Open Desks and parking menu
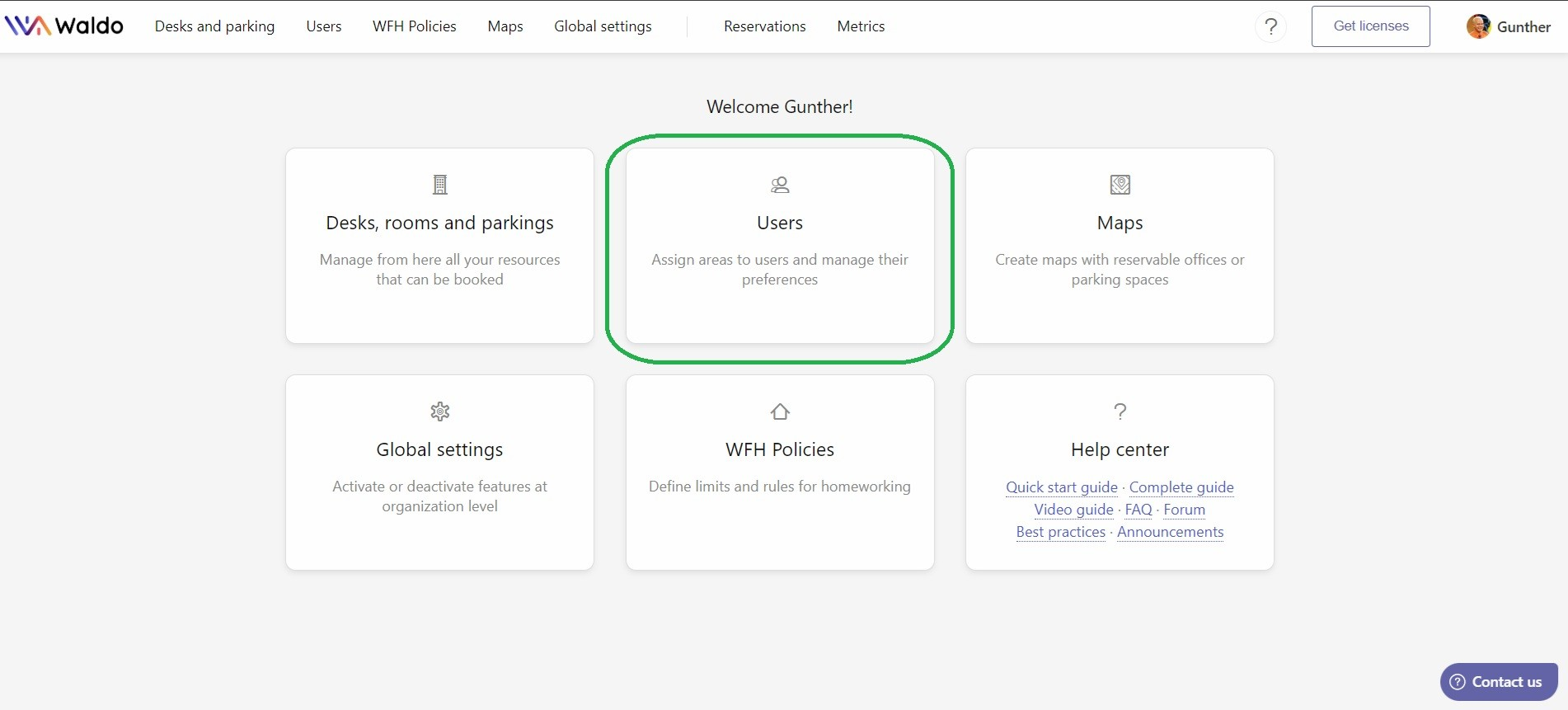 tap(214, 26)
